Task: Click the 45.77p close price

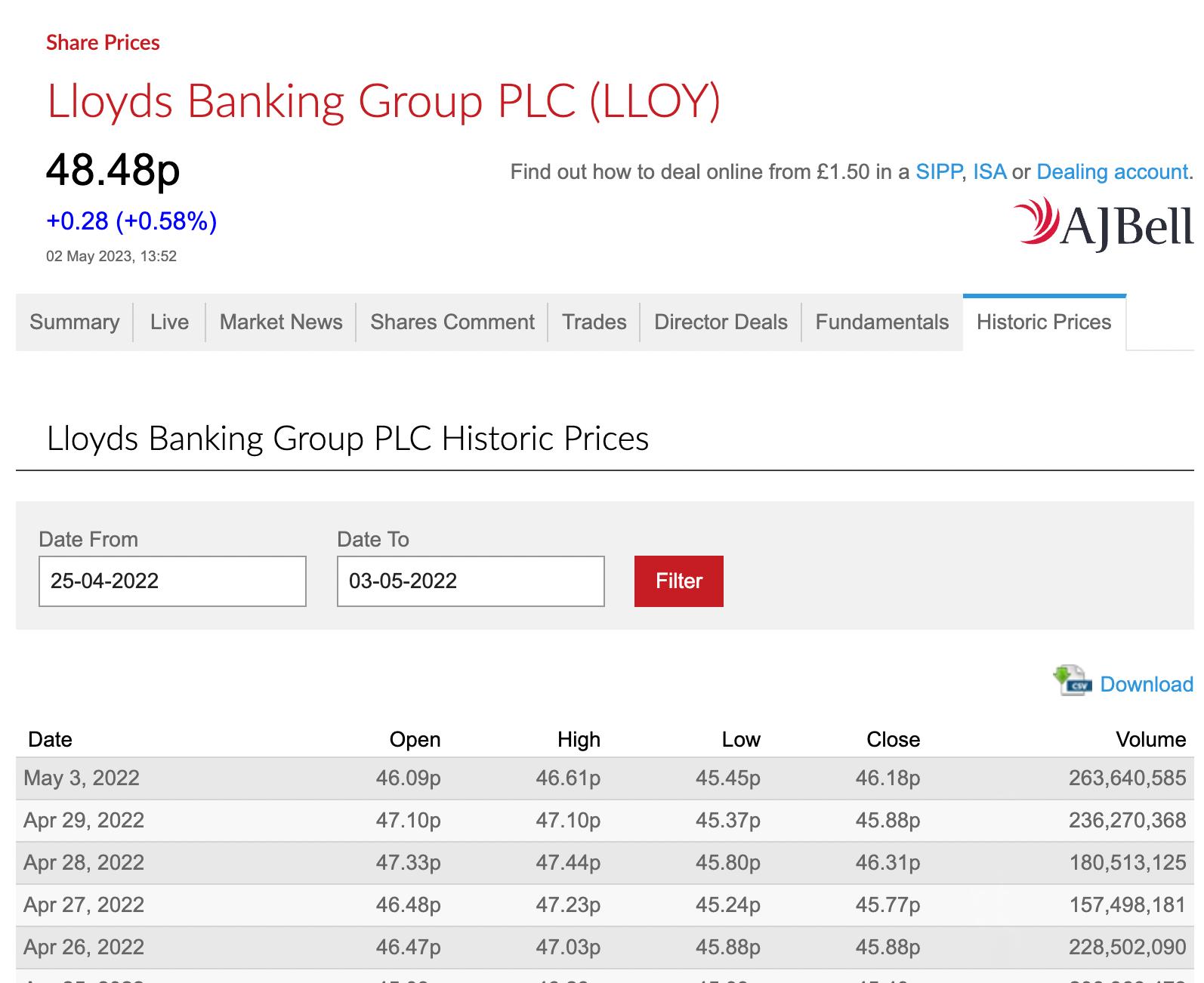Action: (x=888, y=905)
